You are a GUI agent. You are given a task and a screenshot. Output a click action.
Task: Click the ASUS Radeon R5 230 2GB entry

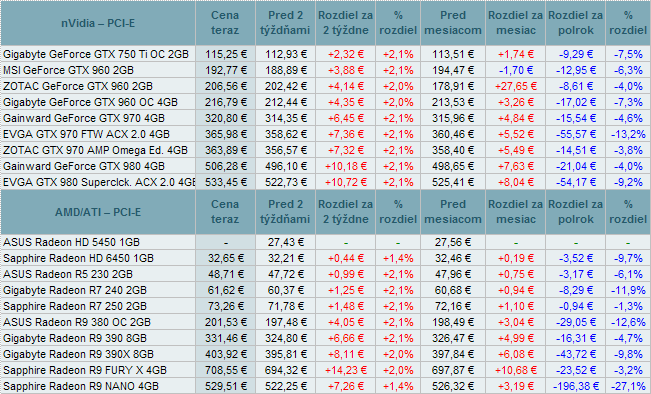point(68,274)
